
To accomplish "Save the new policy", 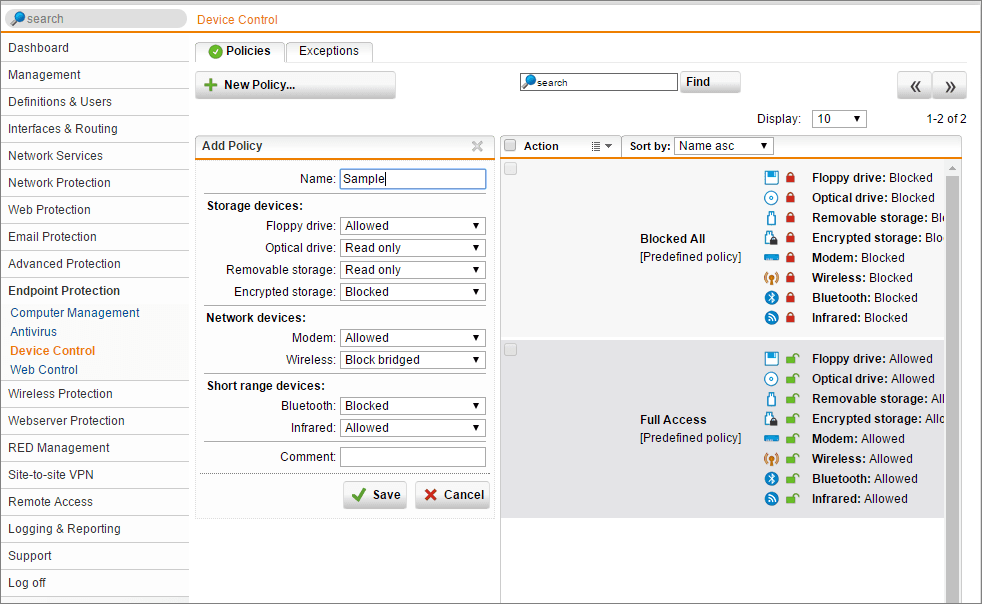I will pyautogui.click(x=375, y=494).
